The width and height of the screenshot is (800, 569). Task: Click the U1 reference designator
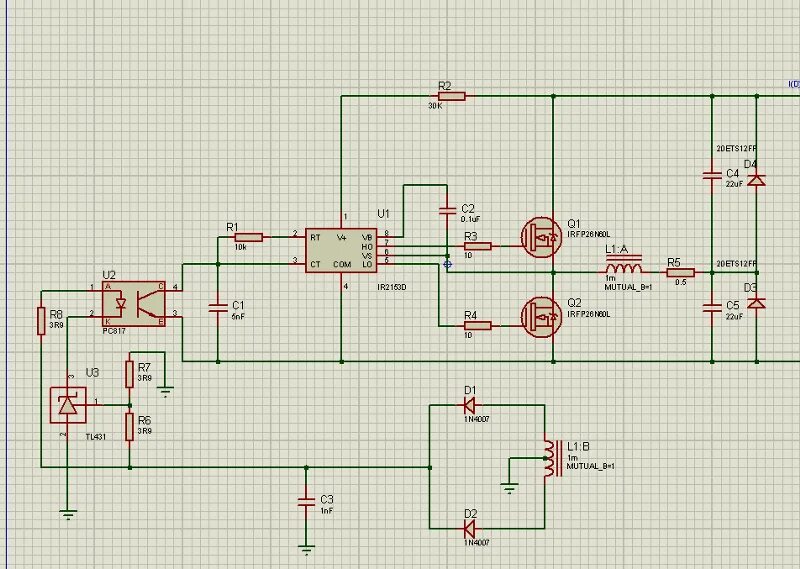383,213
